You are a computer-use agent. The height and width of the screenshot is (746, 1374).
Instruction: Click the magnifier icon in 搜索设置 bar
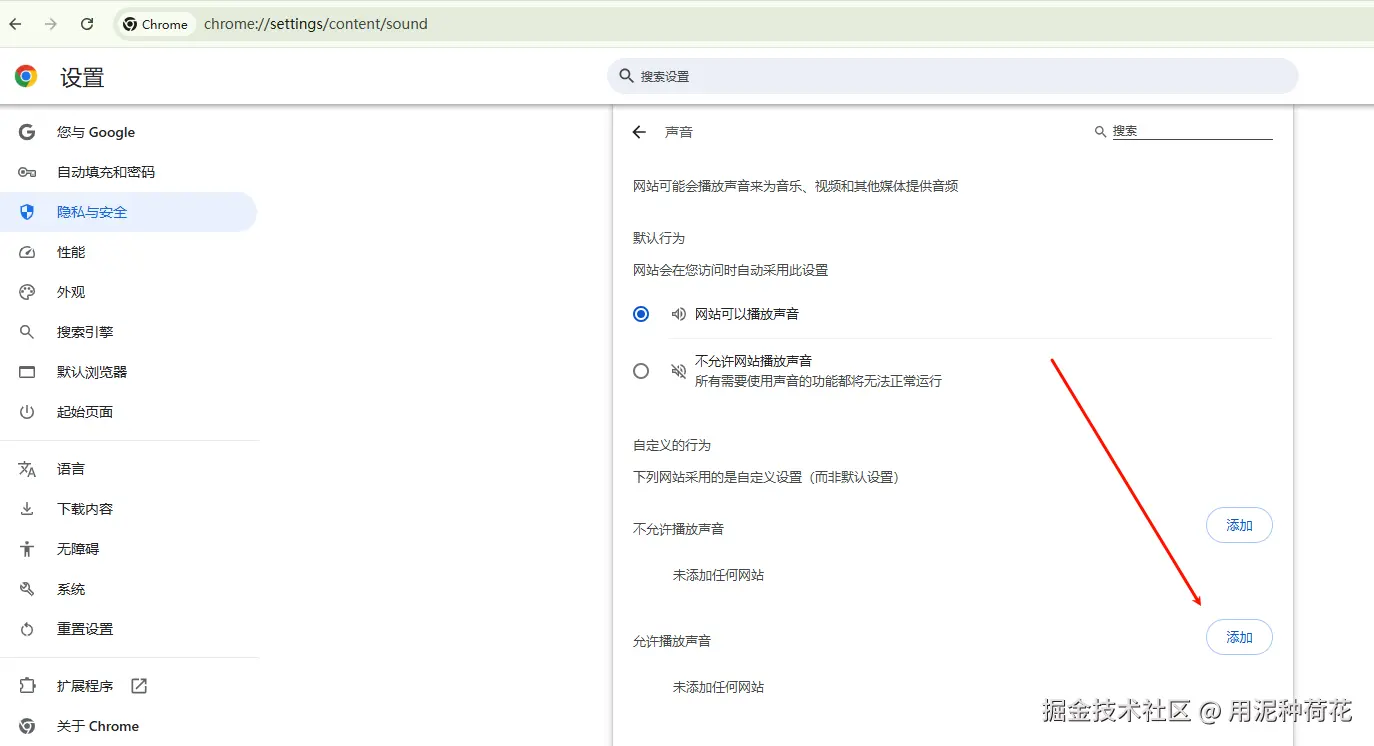627,76
